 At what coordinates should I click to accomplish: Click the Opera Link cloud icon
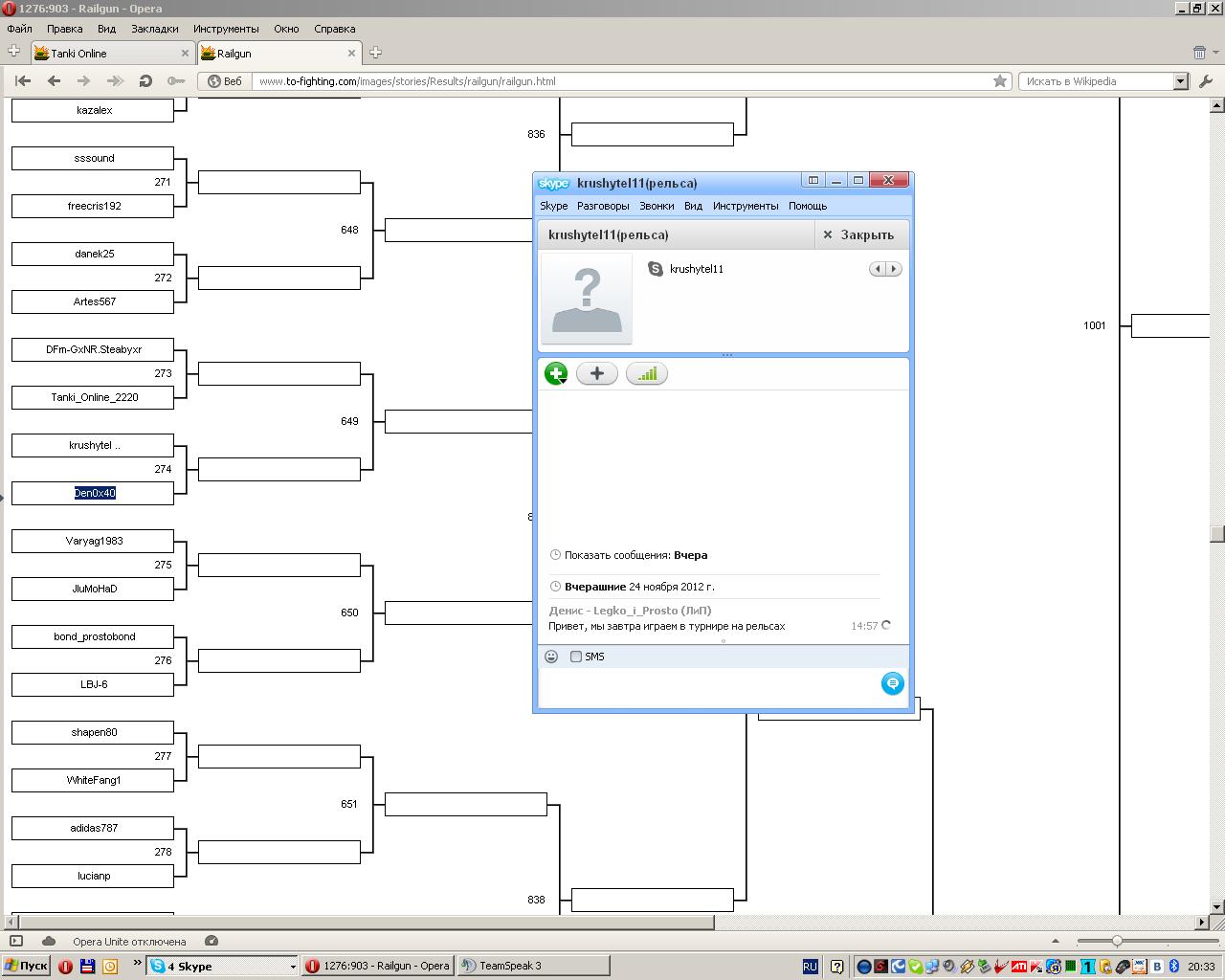click(49, 941)
